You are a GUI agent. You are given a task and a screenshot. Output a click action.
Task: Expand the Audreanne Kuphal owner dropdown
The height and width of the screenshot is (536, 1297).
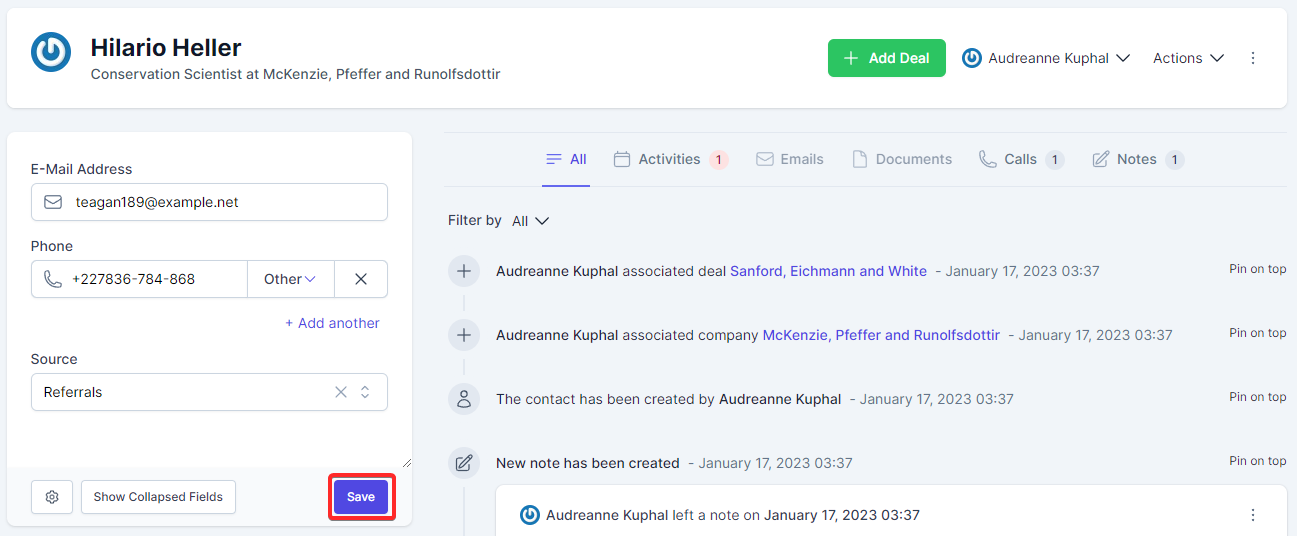[x=1046, y=58]
